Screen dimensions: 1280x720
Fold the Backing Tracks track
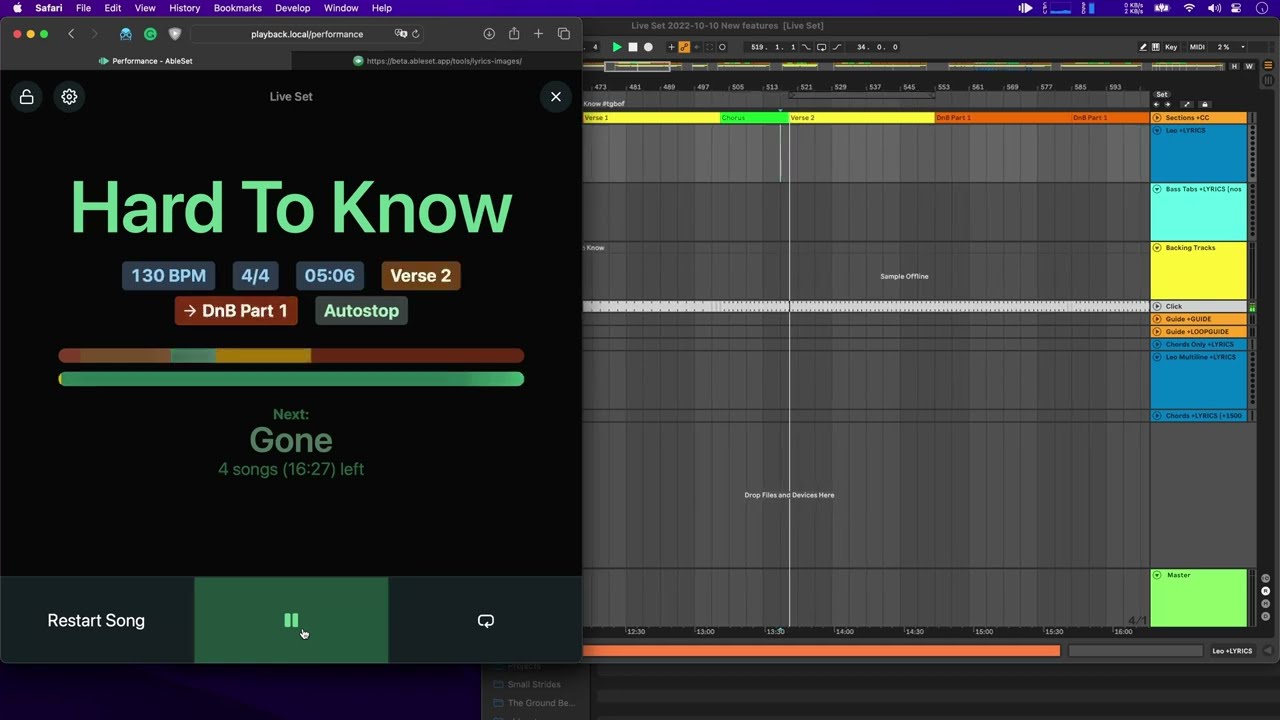(1157, 248)
